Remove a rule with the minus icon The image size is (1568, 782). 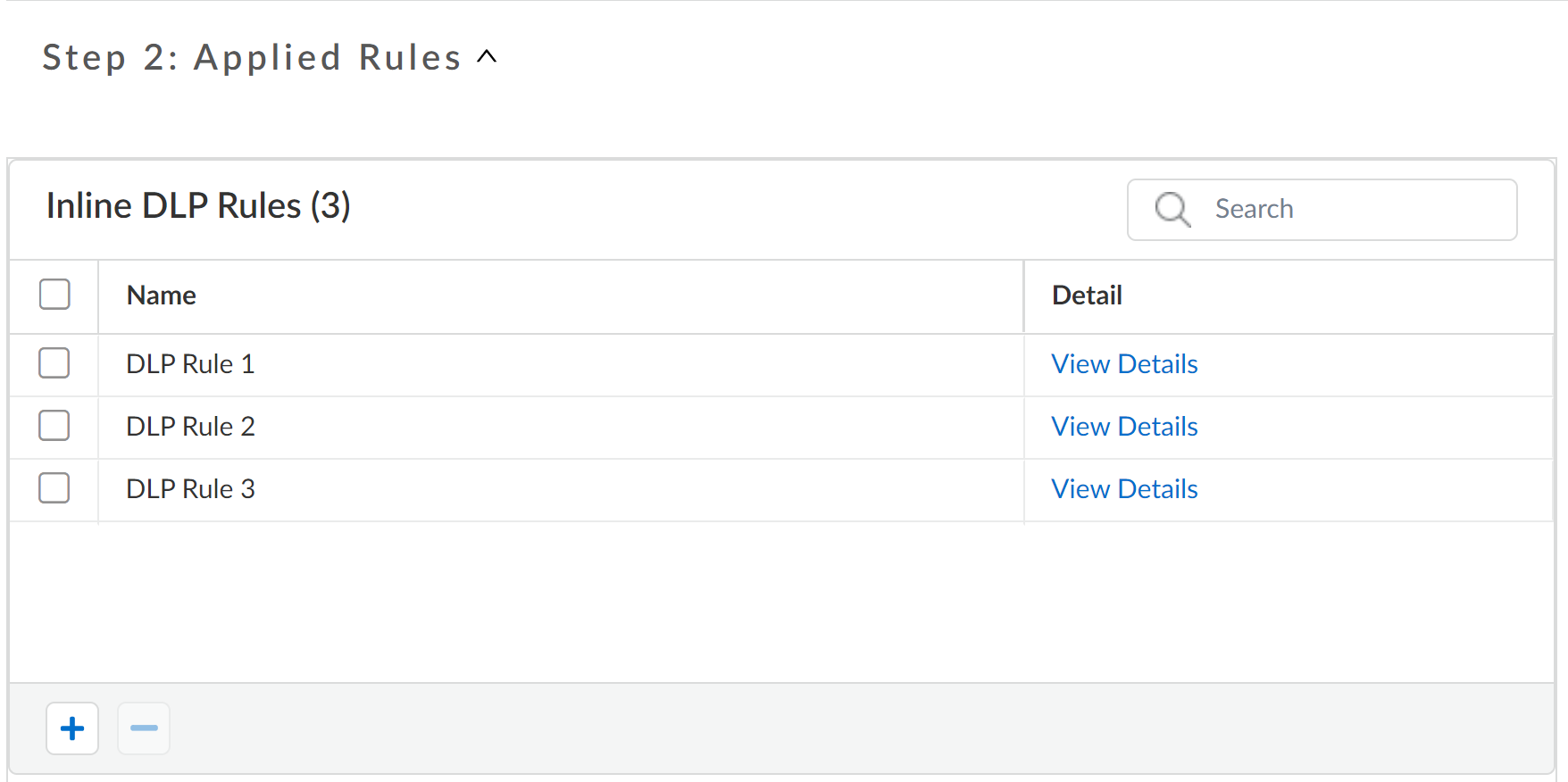(144, 728)
